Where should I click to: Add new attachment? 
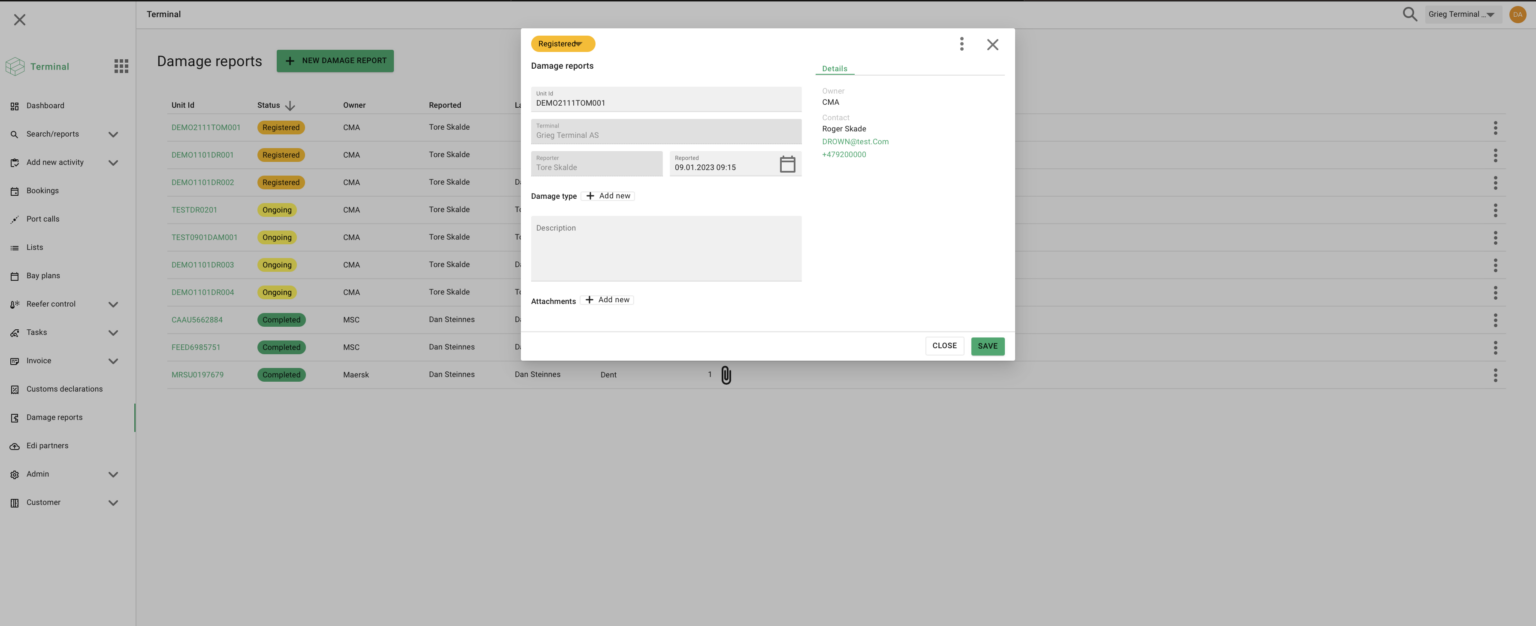[608, 300]
